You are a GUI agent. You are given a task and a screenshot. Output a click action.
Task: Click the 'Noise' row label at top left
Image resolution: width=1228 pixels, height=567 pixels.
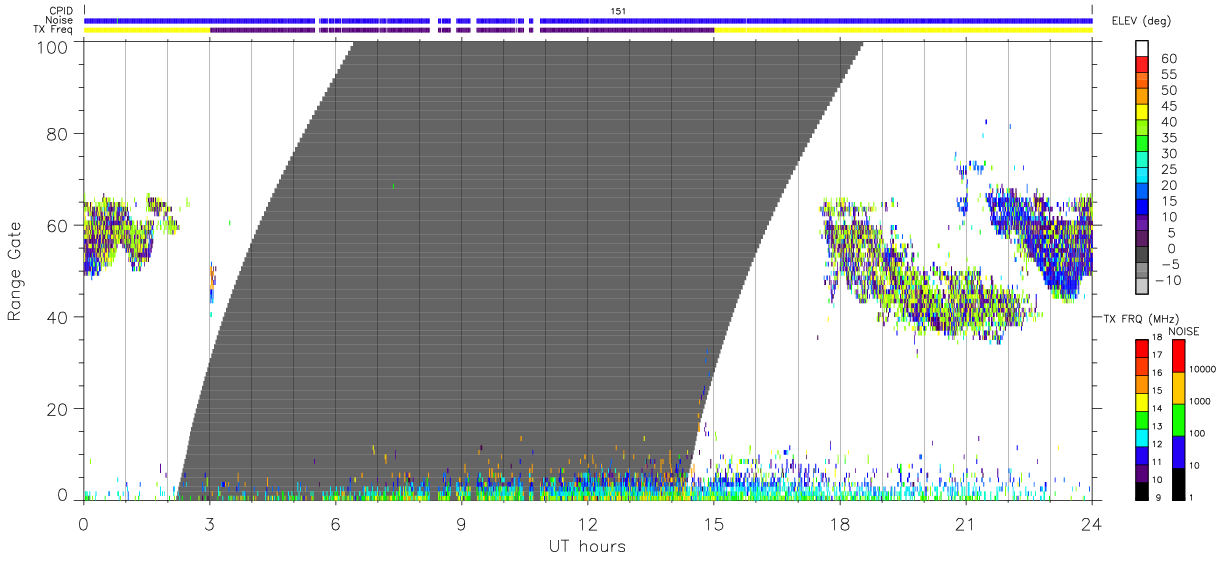(x=61, y=20)
